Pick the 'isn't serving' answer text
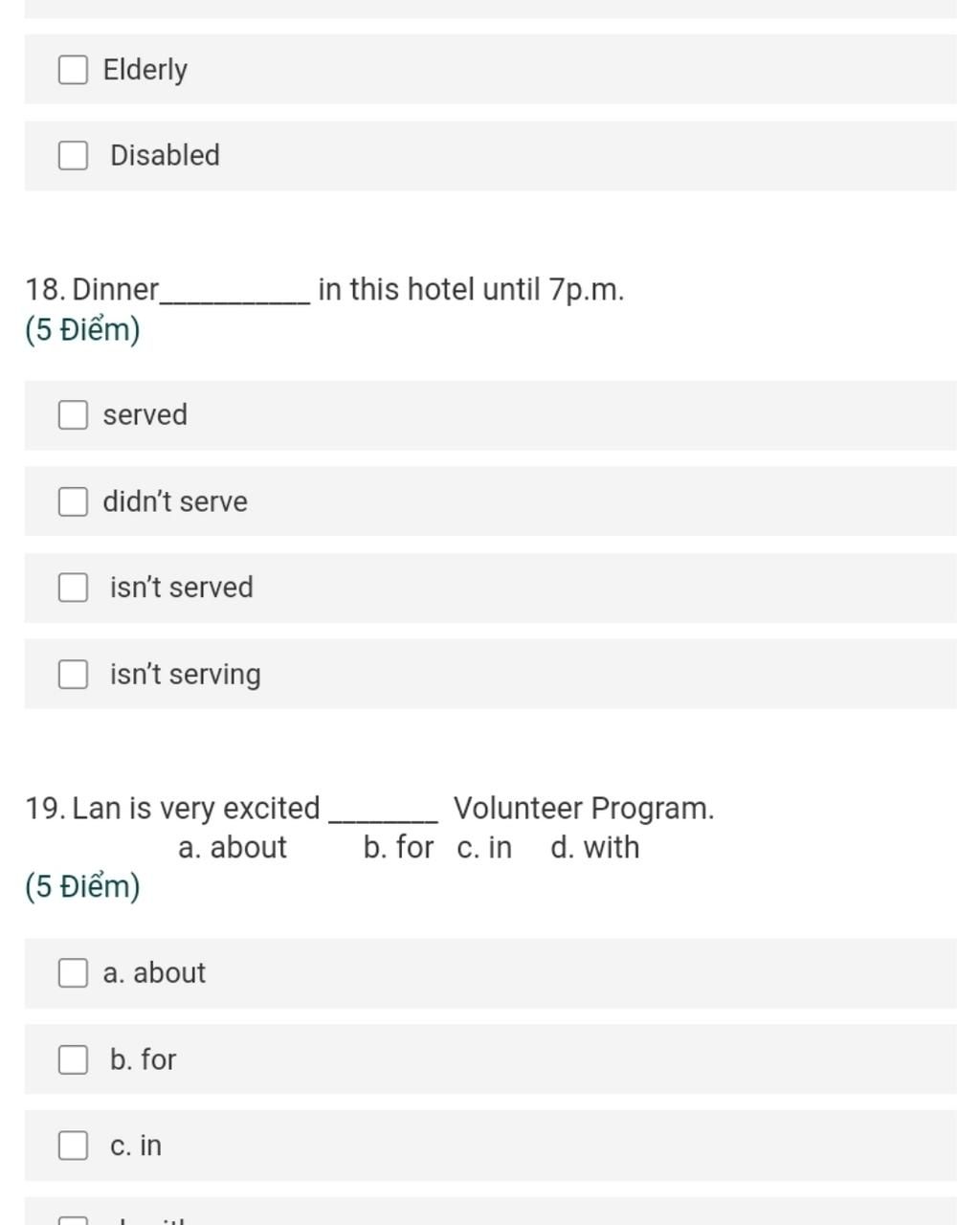 tap(186, 675)
